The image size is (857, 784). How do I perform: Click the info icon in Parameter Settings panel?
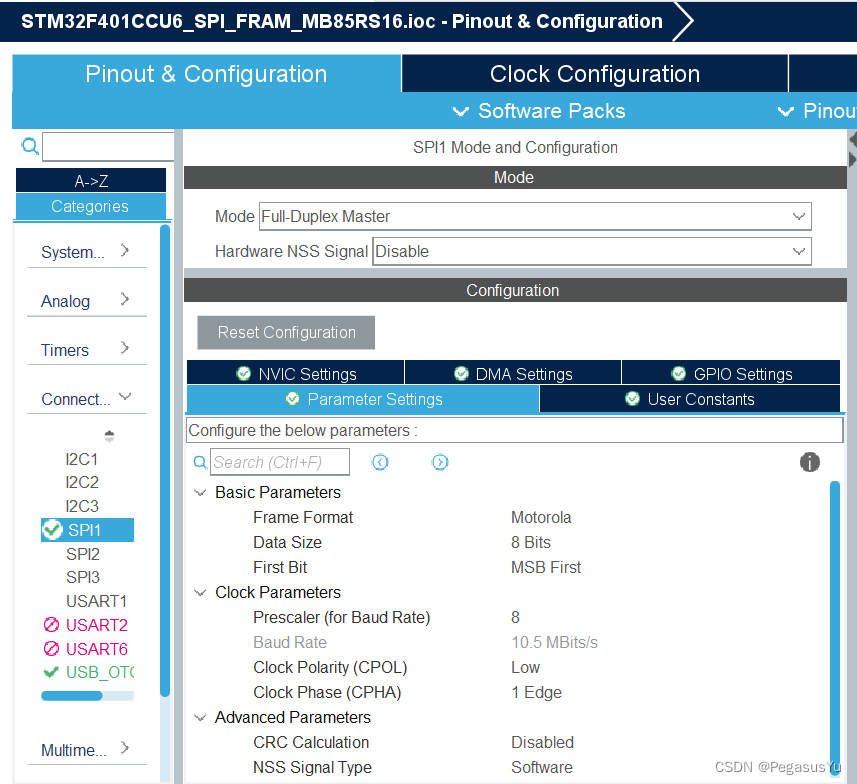[x=810, y=462]
